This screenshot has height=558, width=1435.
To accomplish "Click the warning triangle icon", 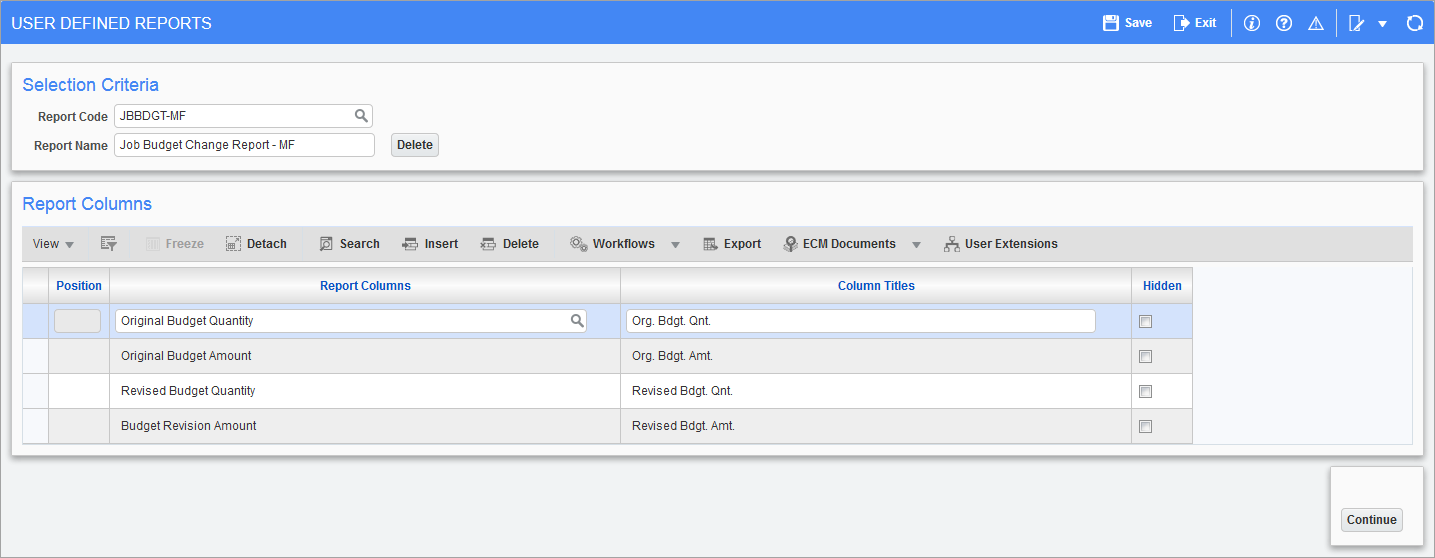I will click(x=1316, y=23).
